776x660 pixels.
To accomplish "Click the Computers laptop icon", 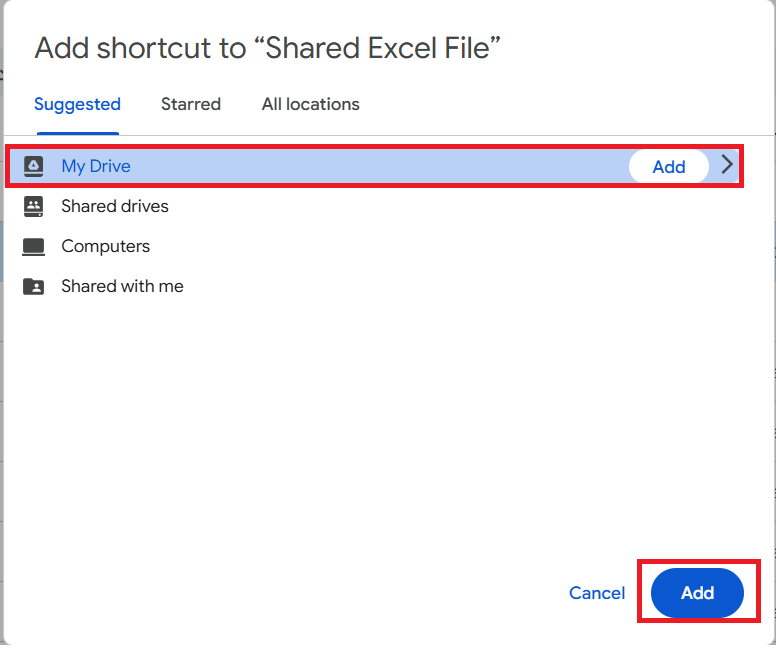I will tap(34, 246).
